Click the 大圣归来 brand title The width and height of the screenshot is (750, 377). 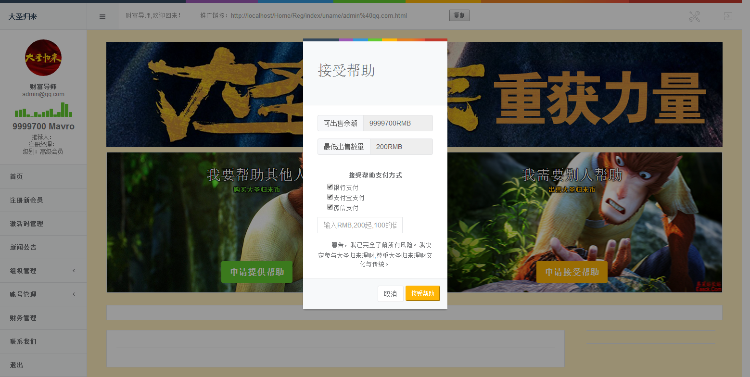coord(22,16)
